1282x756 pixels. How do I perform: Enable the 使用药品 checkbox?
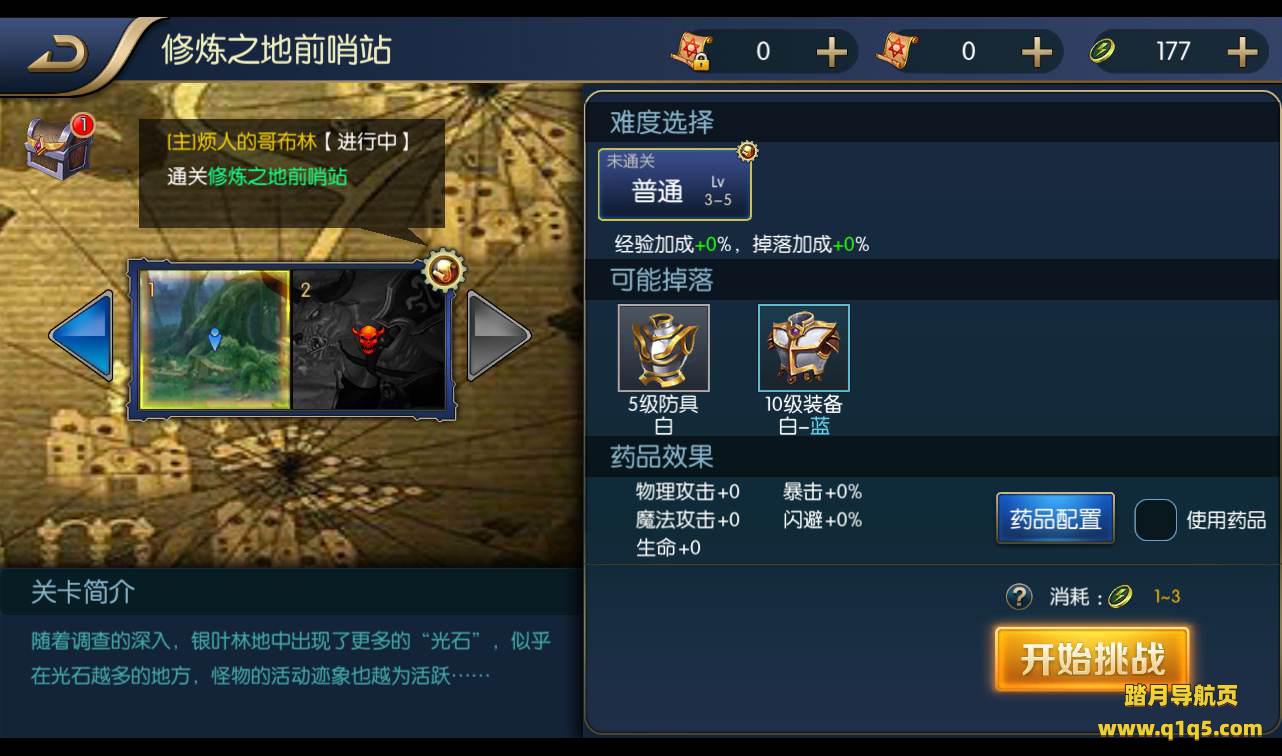click(1155, 520)
